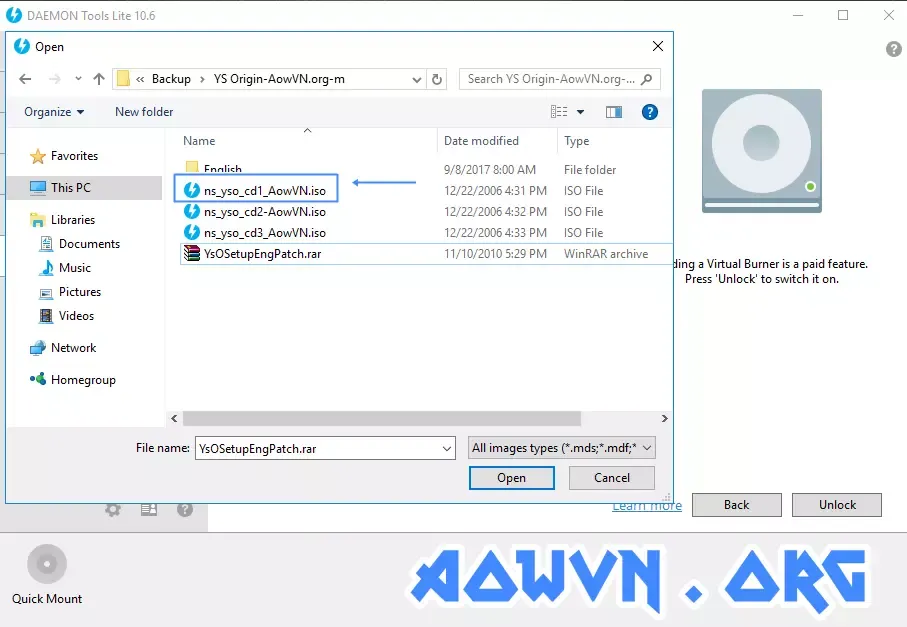Click the Forward navigation arrow
The height and width of the screenshot is (627, 907).
[x=55, y=79]
